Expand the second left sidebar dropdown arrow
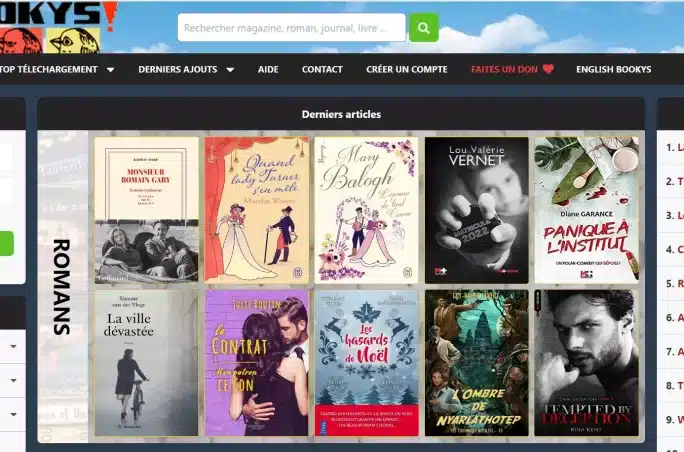684x452 pixels. [14, 380]
